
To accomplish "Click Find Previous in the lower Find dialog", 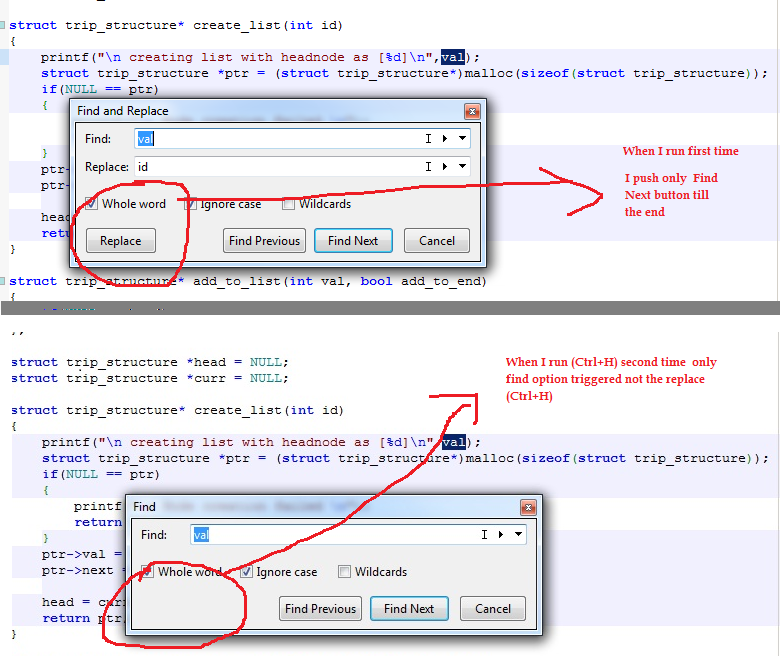I will pos(320,609).
